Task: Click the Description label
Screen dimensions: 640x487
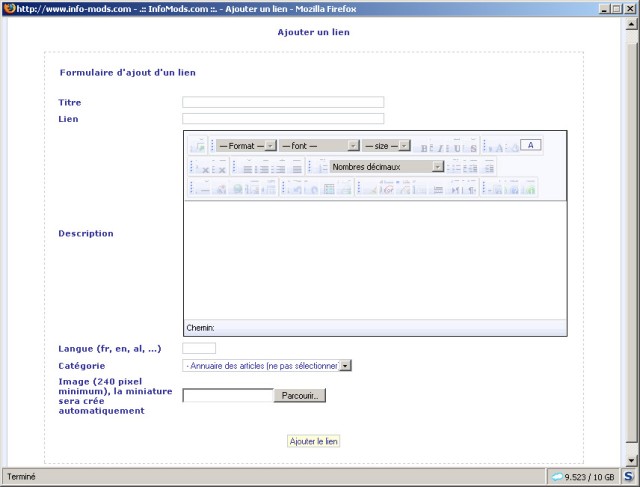Action: pos(86,233)
